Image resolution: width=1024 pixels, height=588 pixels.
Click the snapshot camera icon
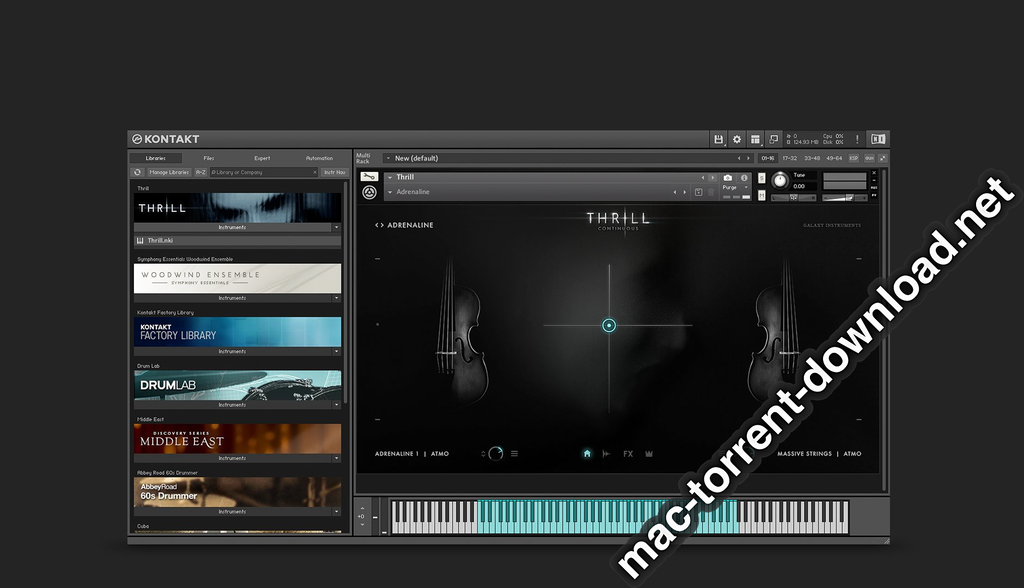point(728,178)
